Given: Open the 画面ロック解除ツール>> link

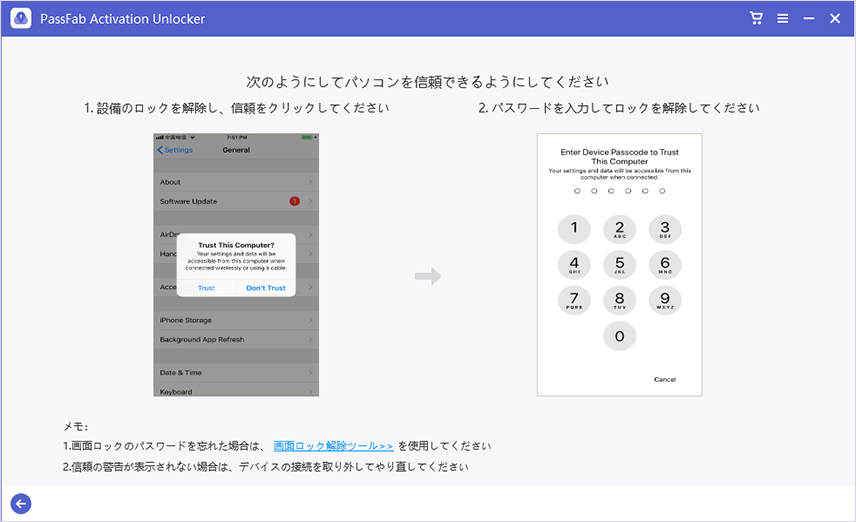Looking at the screenshot, I should [333, 446].
